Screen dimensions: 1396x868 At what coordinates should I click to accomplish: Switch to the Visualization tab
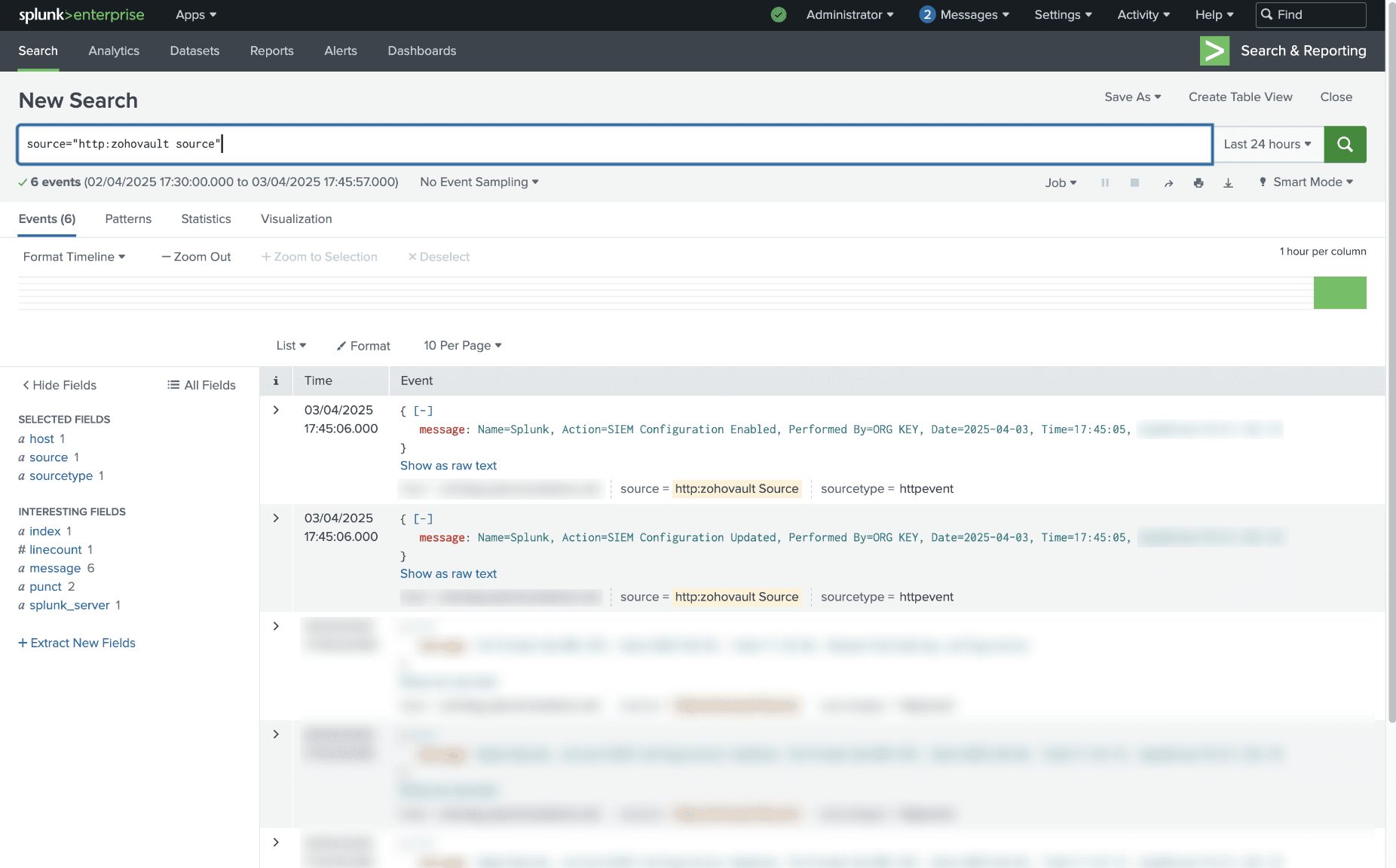pyautogui.click(x=296, y=219)
